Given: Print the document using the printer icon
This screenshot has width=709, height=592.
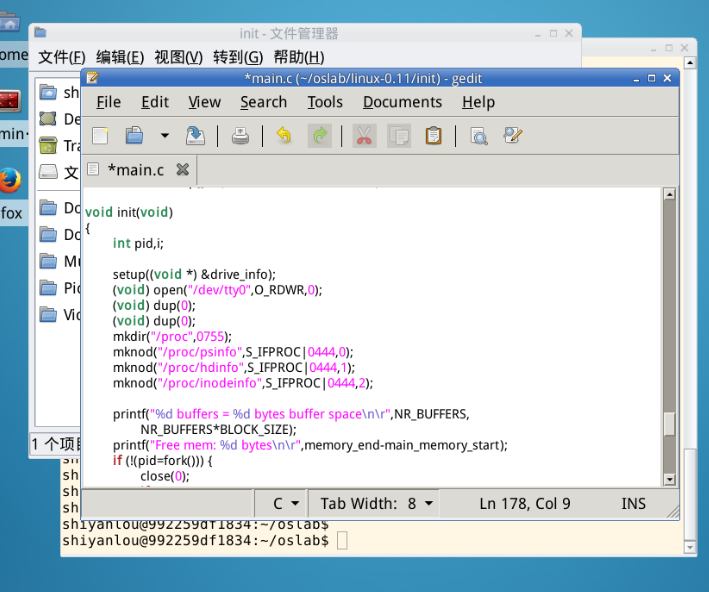Looking at the screenshot, I should click(x=240, y=136).
